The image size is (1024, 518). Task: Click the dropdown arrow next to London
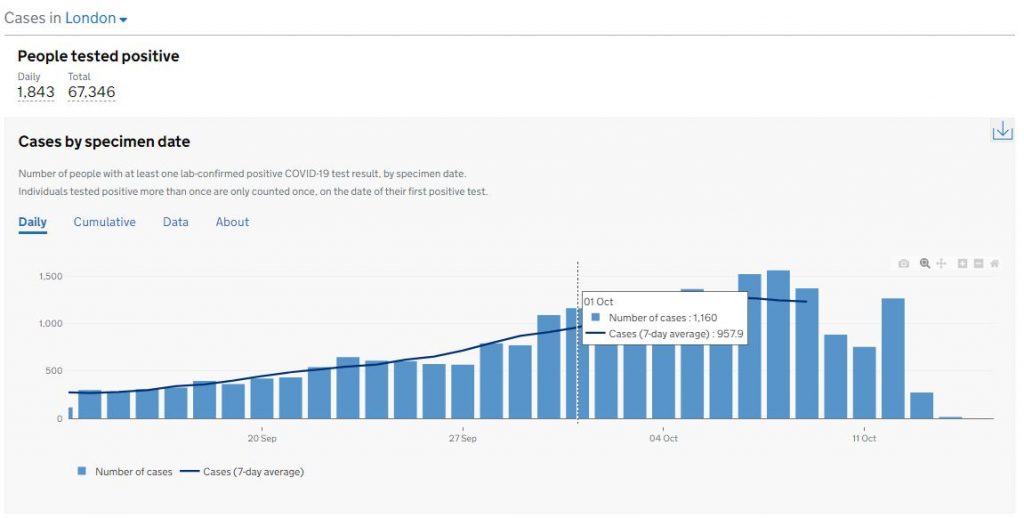coord(123,21)
